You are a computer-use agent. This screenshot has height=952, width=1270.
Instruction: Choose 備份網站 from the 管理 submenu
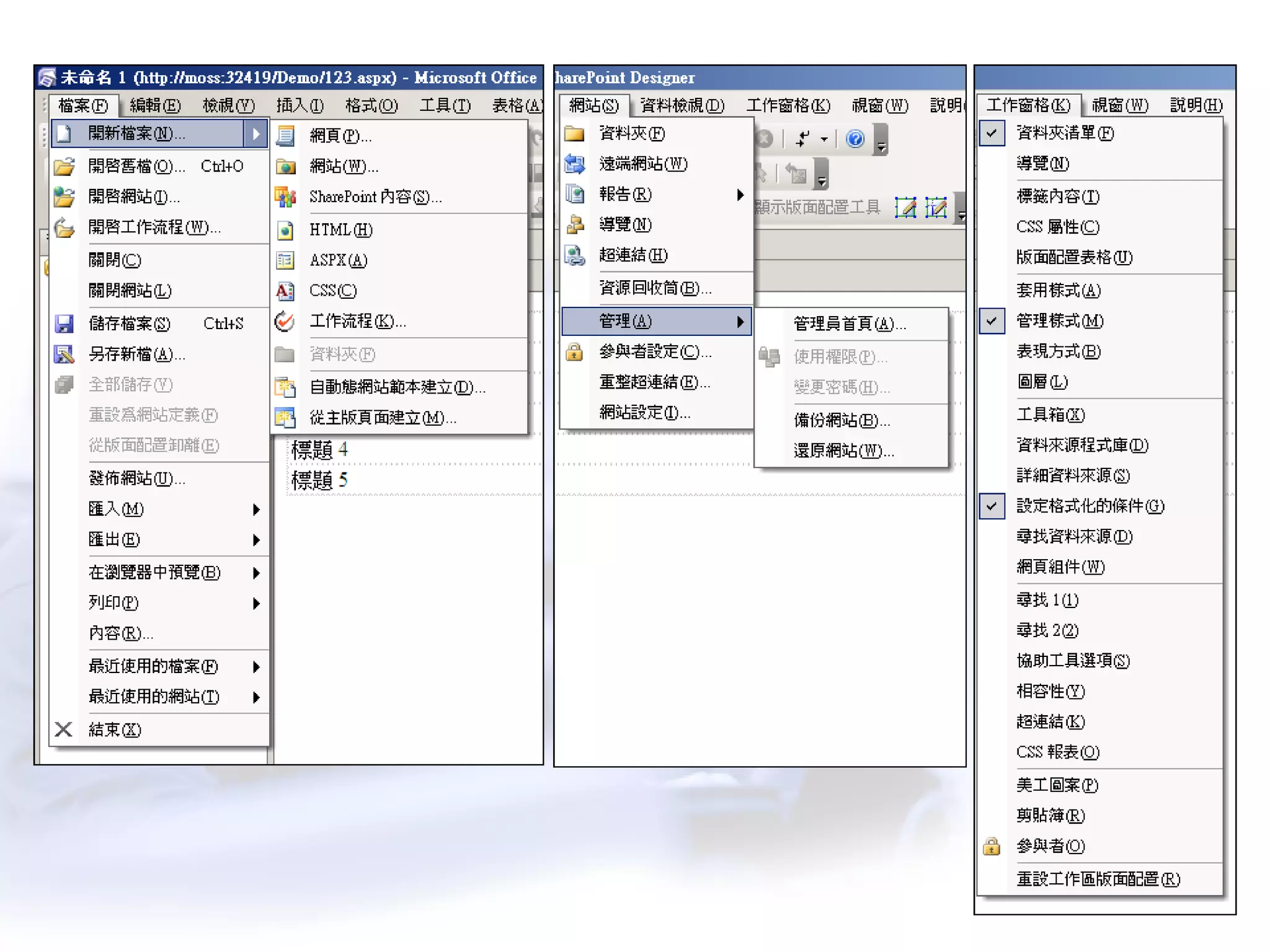pyautogui.click(x=841, y=420)
